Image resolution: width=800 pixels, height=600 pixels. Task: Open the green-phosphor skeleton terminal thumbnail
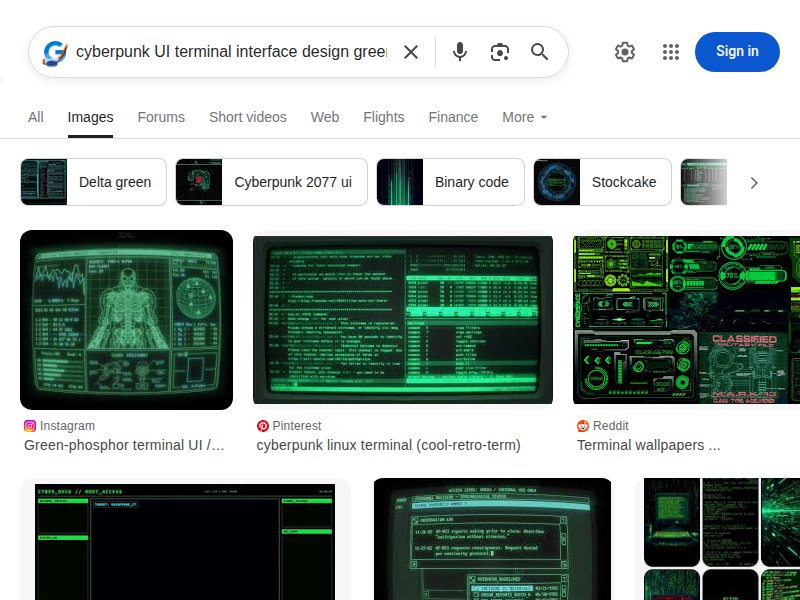pos(126,320)
